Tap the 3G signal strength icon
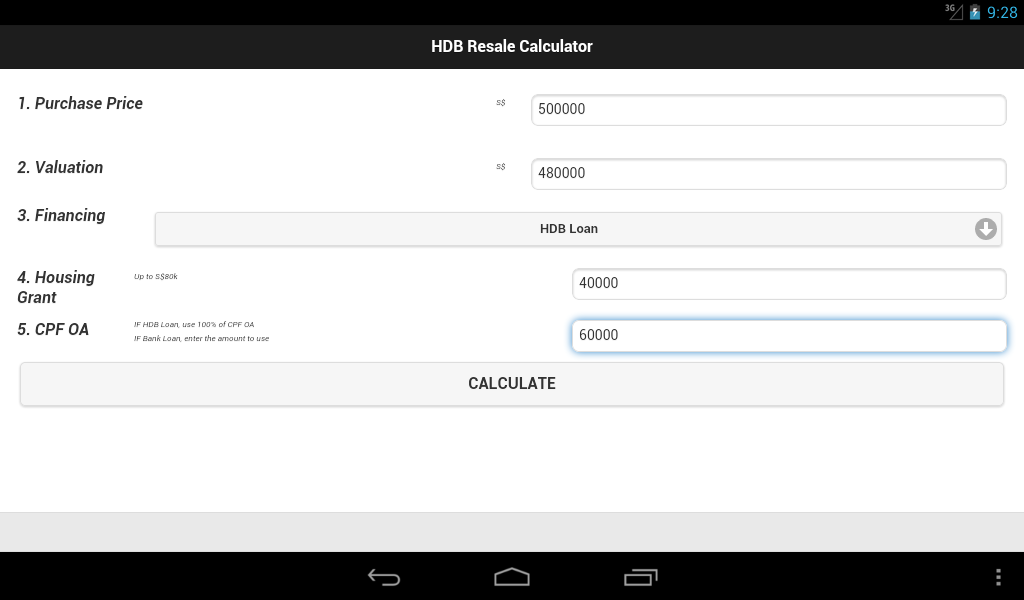This screenshot has height=600, width=1024. 954,11
